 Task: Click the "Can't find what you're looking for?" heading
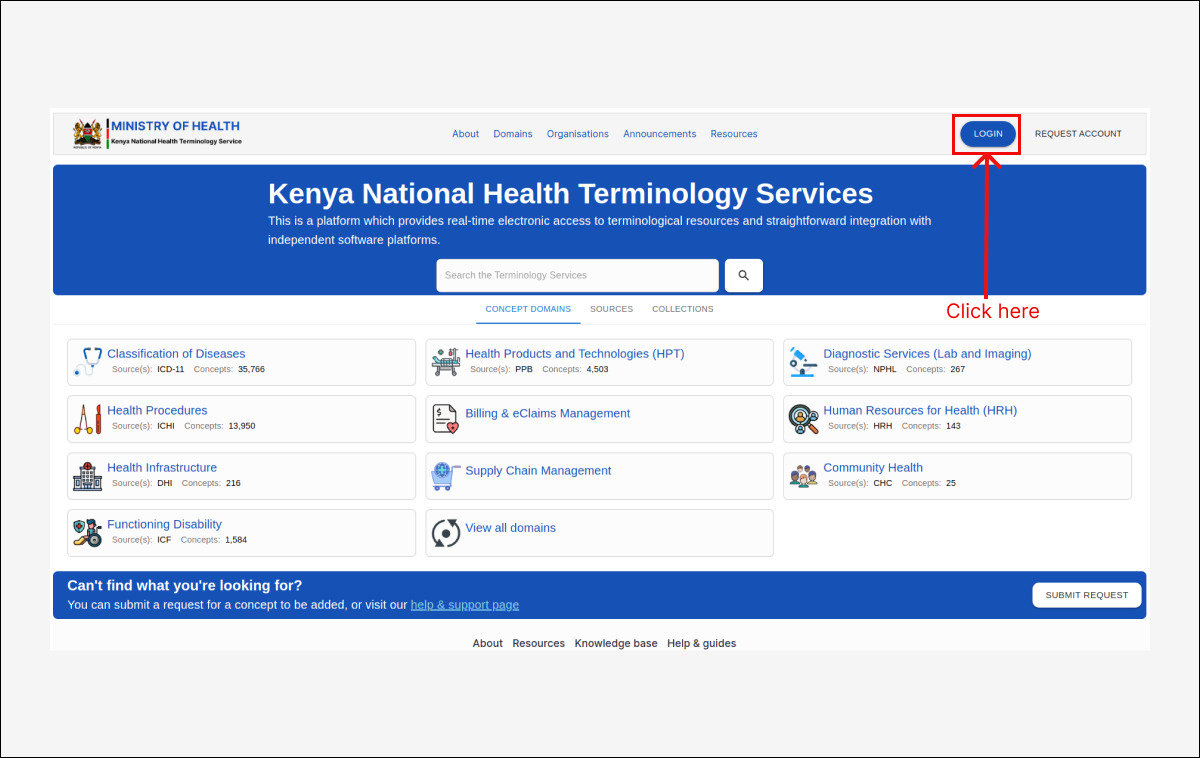185,586
